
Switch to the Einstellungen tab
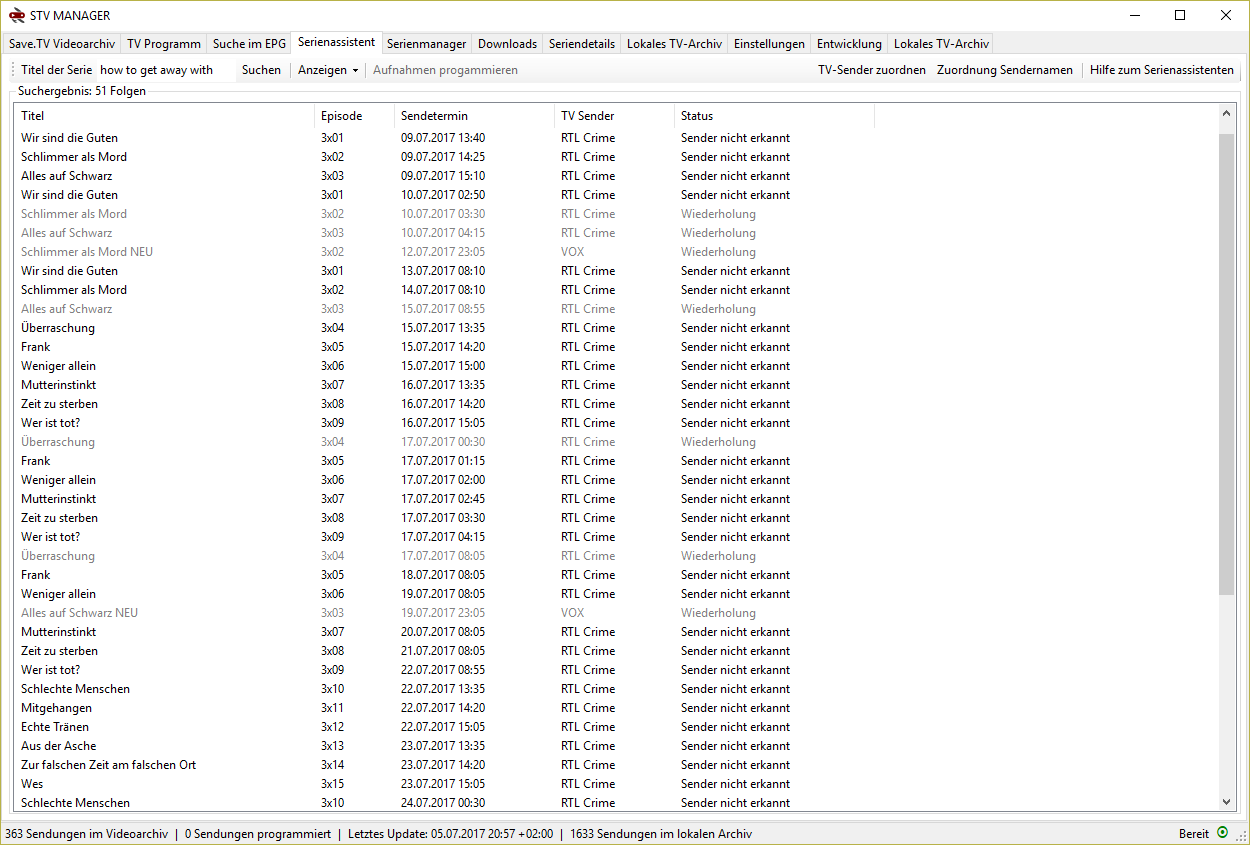[768, 44]
